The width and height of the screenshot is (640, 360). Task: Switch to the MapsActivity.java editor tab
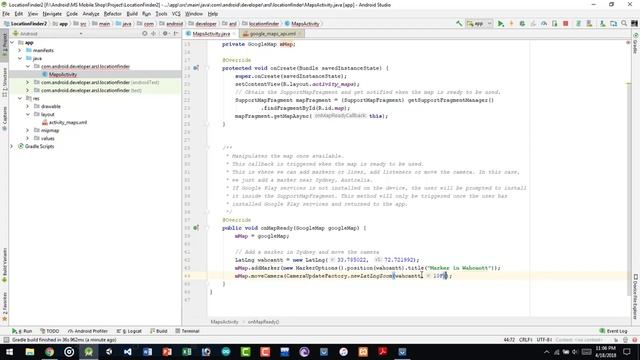point(211,33)
